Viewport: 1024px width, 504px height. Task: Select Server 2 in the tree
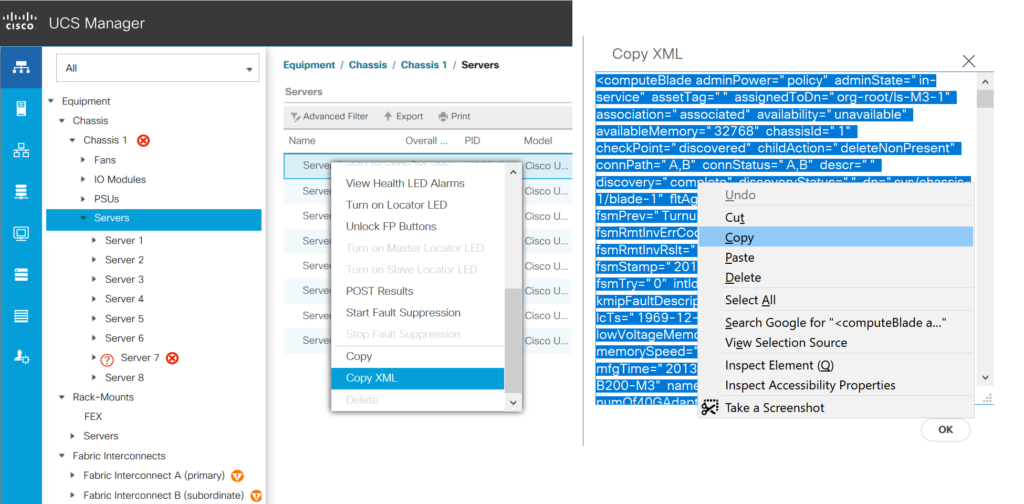(124, 260)
